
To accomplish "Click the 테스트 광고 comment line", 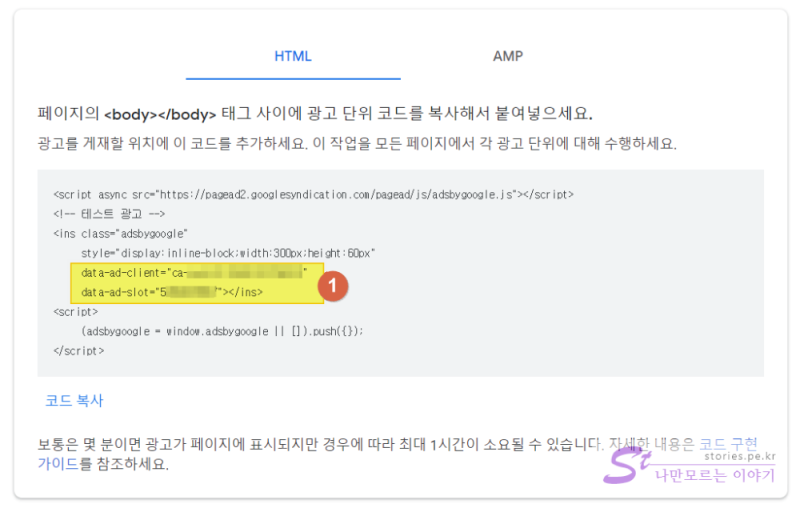I will [109, 214].
